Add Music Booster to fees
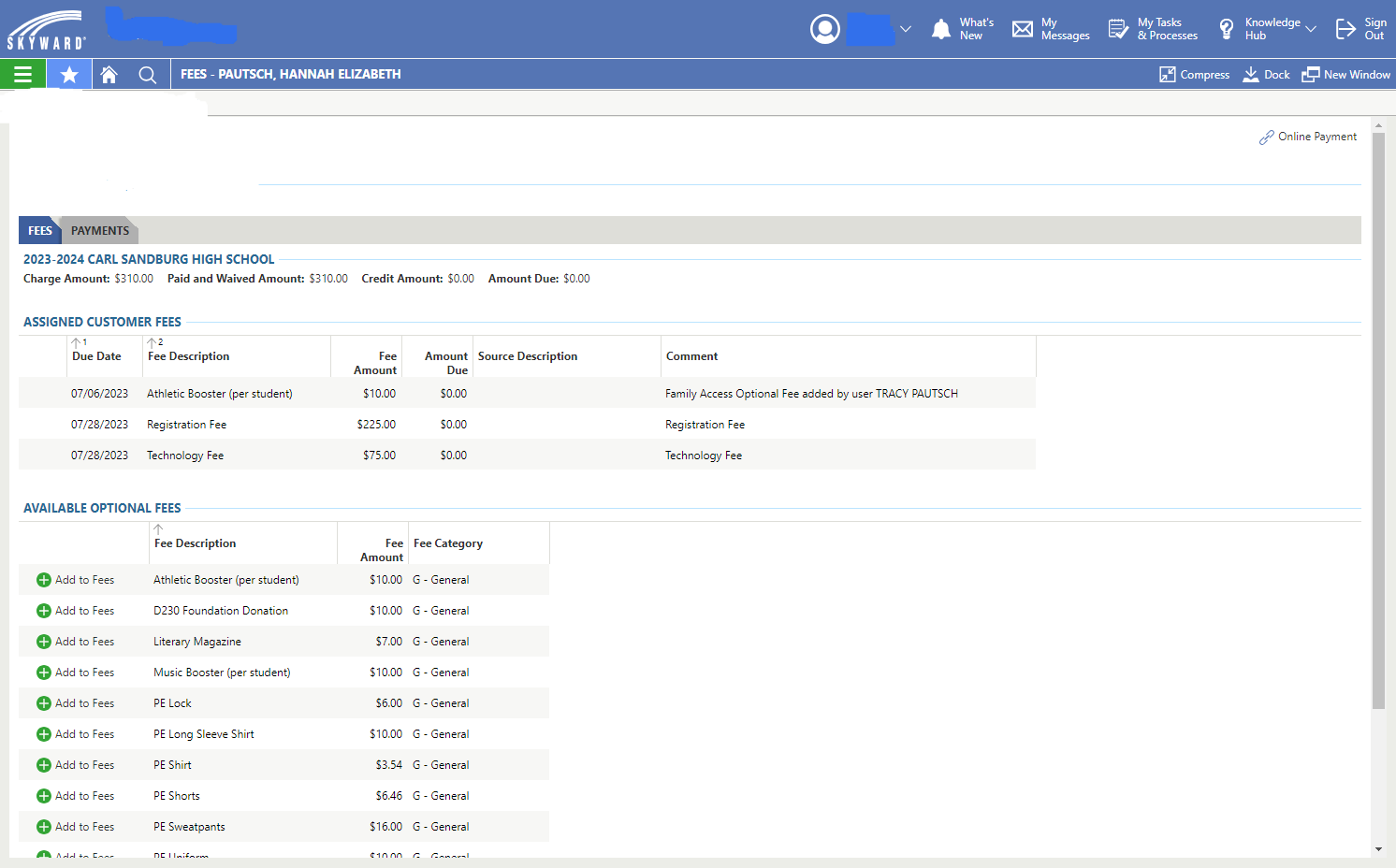1396x868 pixels. [x=76, y=673]
